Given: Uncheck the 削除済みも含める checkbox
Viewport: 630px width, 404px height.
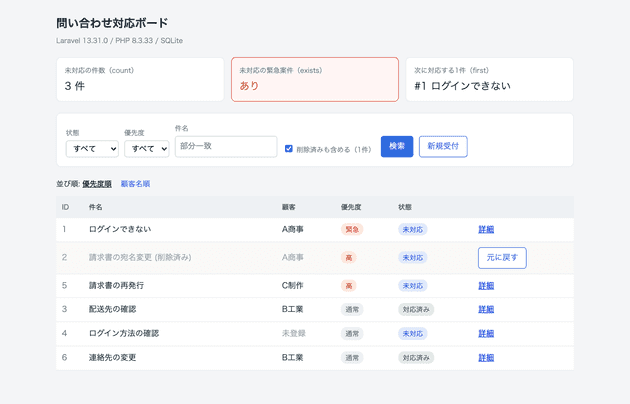Looking at the screenshot, I should (x=288, y=149).
